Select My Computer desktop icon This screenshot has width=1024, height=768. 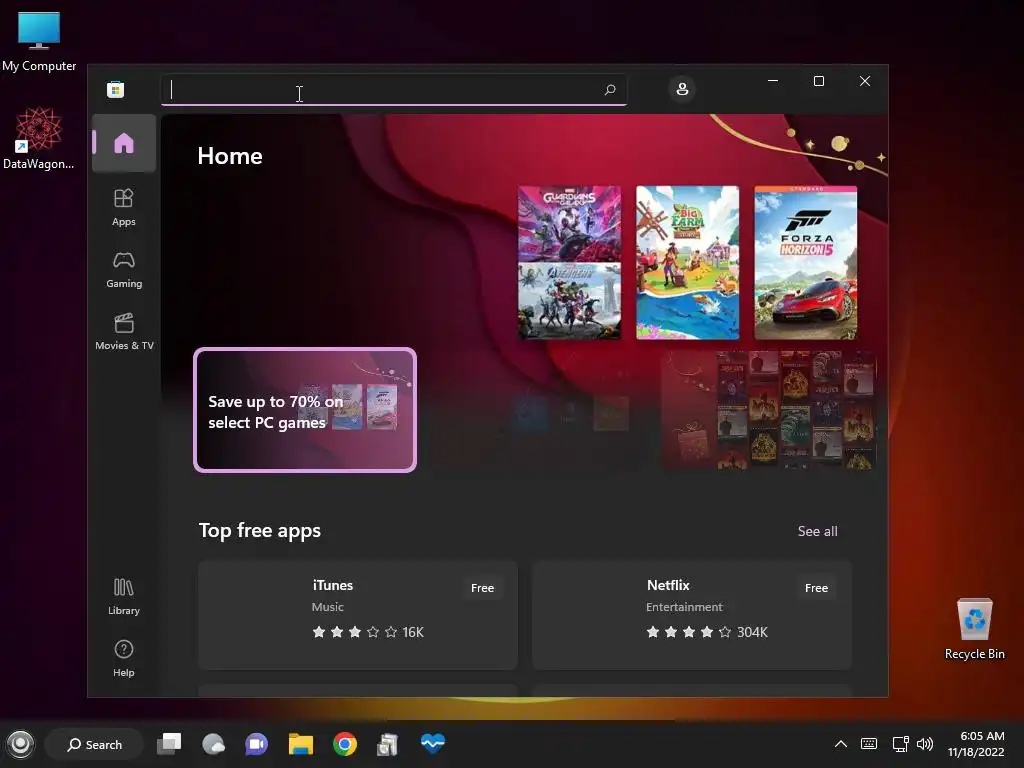click(39, 42)
